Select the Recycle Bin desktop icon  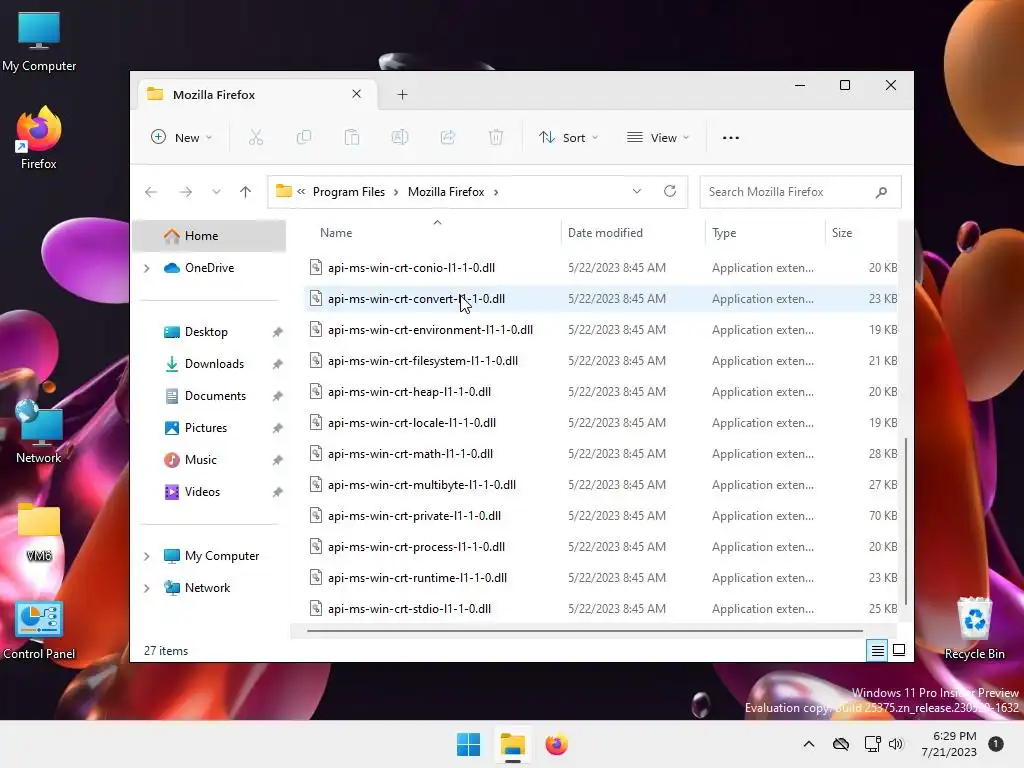[974, 628]
